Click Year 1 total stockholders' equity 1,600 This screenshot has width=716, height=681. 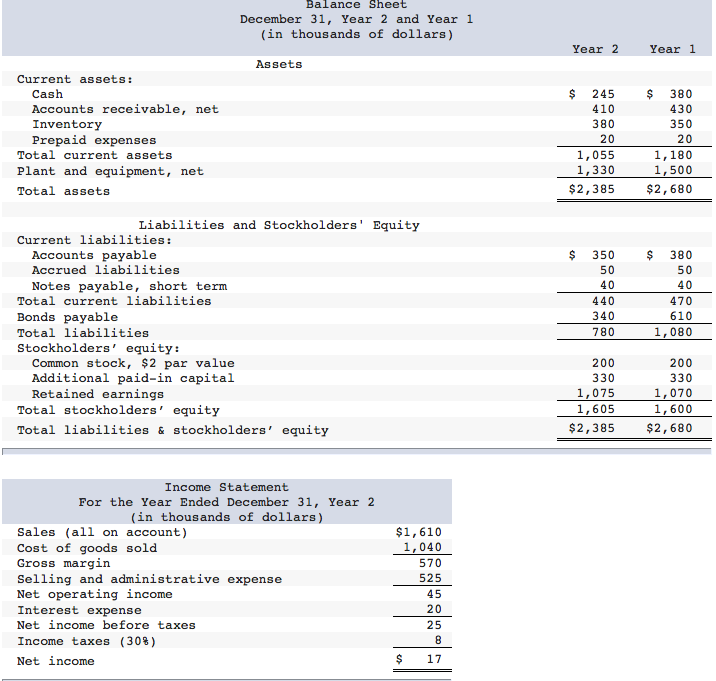click(x=673, y=409)
